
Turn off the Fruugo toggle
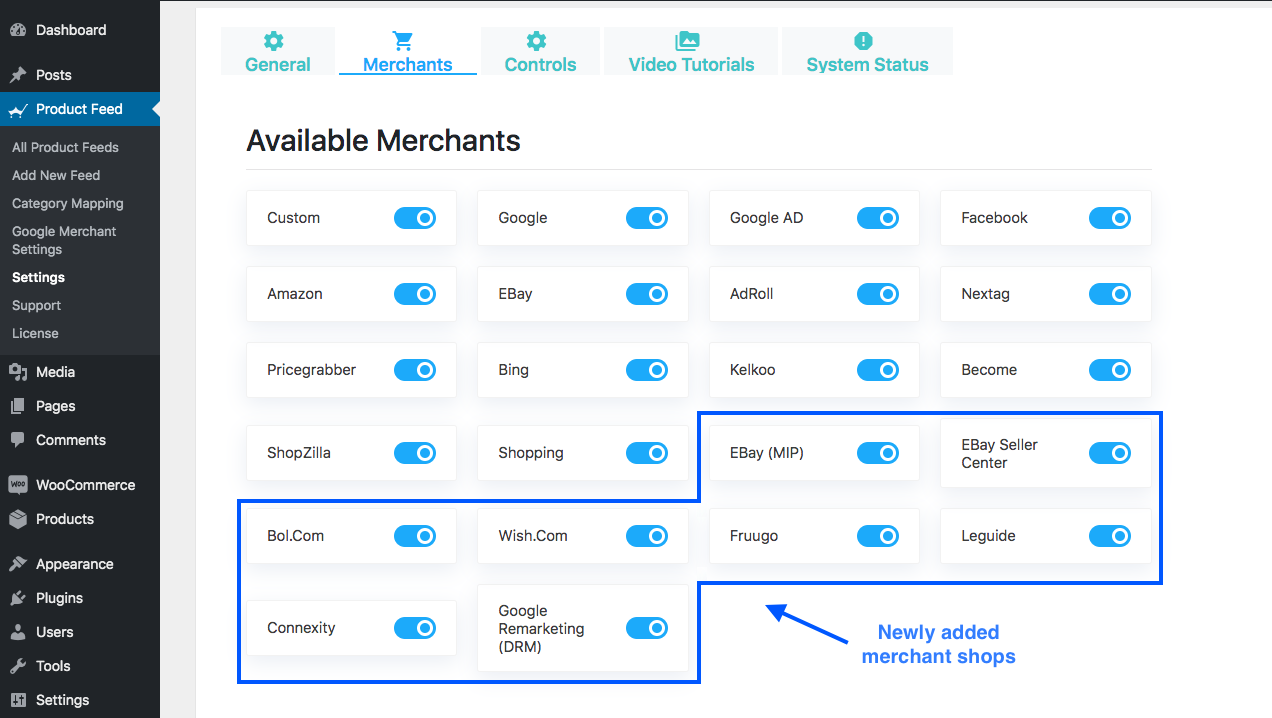point(878,536)
